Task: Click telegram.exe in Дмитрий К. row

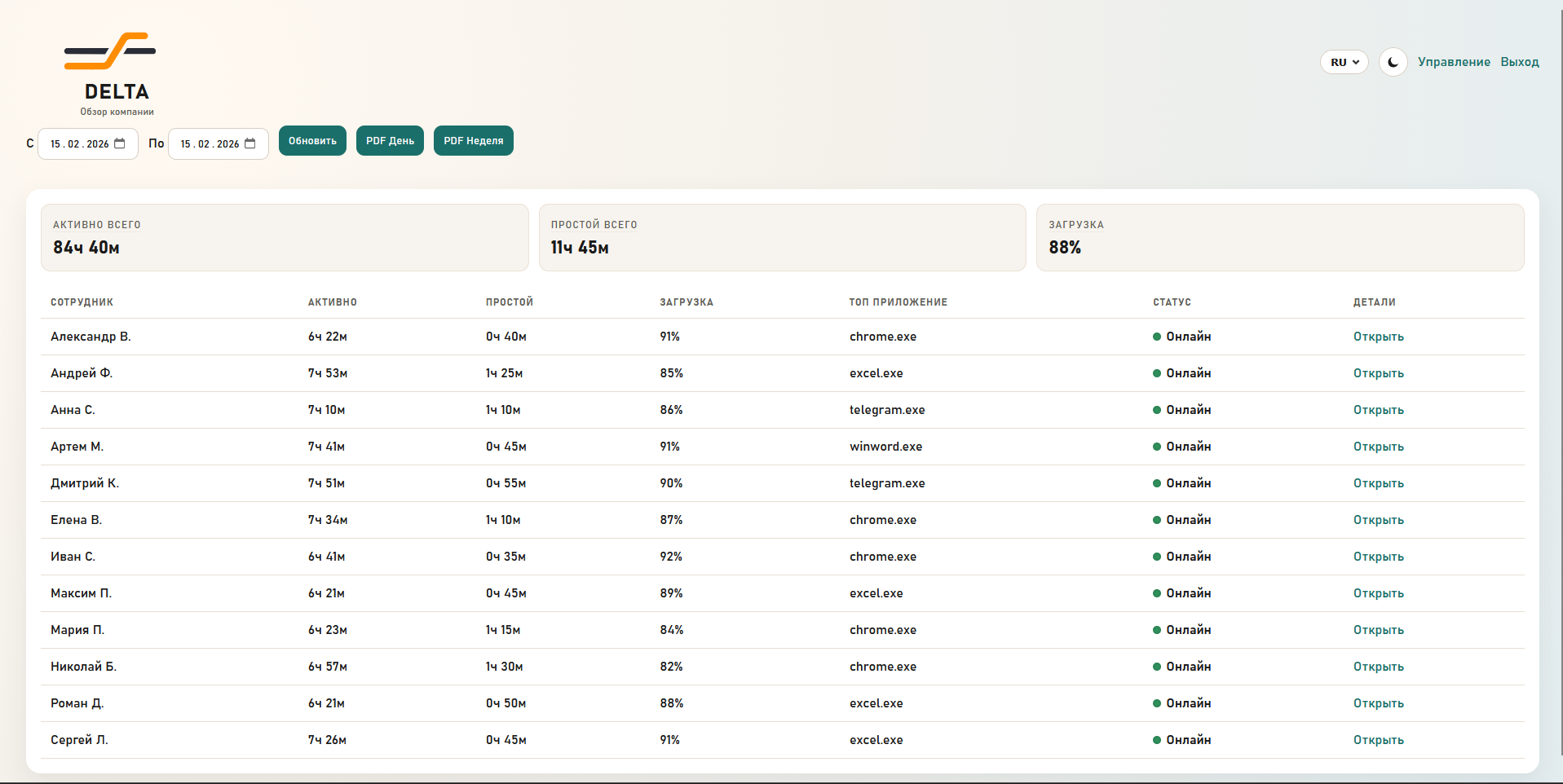Action: pos(887,483)
